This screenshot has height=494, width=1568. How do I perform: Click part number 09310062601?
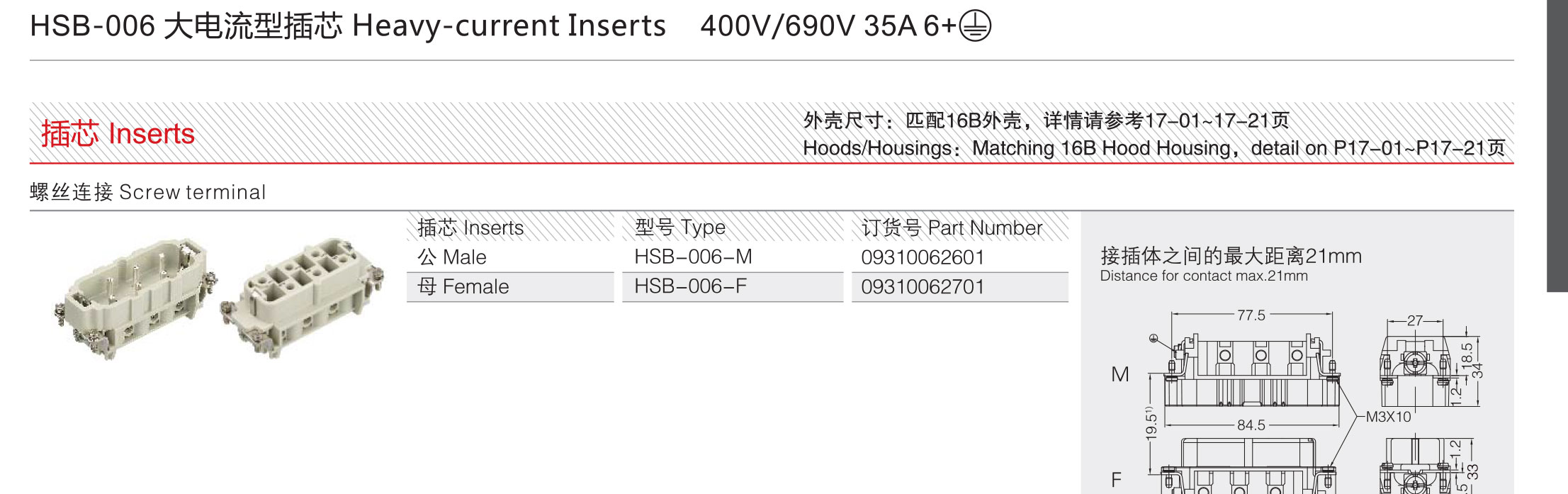(923, 257)
